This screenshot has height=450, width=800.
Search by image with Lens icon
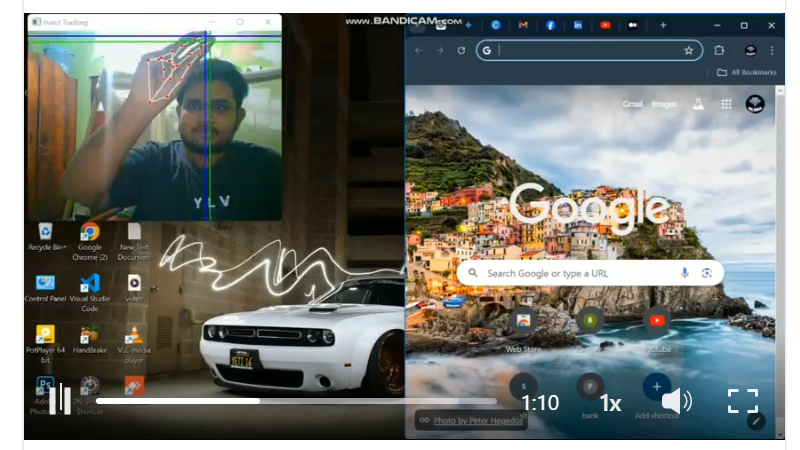707,273
